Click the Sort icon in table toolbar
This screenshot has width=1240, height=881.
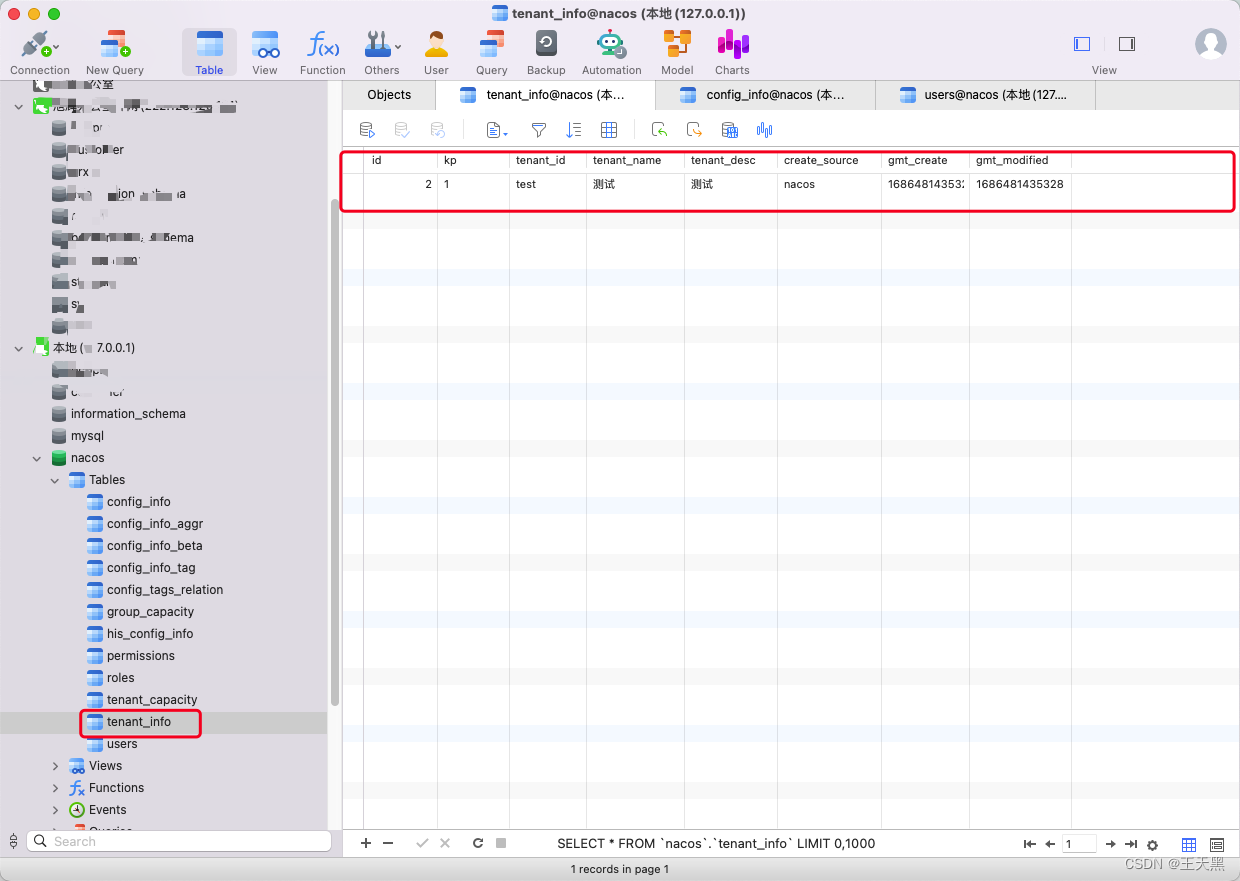pyautogui.click(x=574, y=130)
